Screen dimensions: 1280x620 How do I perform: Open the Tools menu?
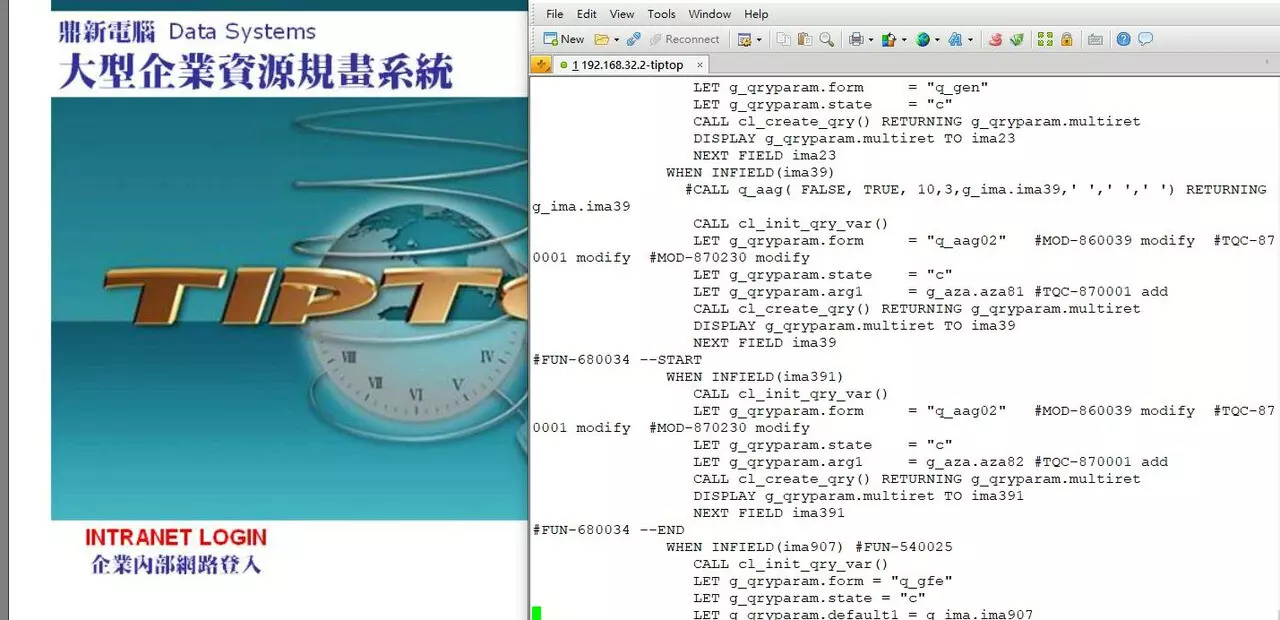click(x=661, y=14)
